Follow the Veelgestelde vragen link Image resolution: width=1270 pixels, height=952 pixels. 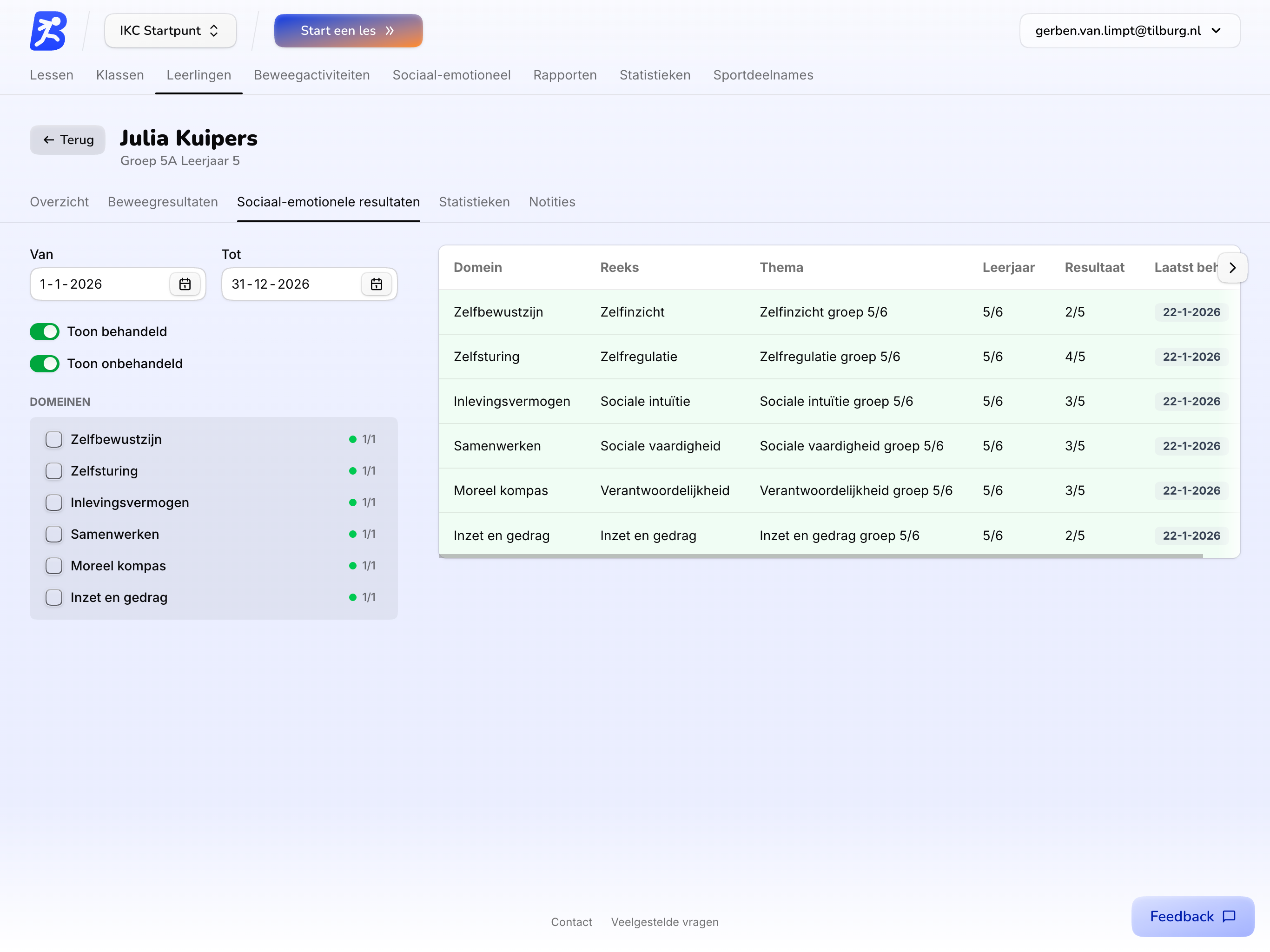[664, 922]
